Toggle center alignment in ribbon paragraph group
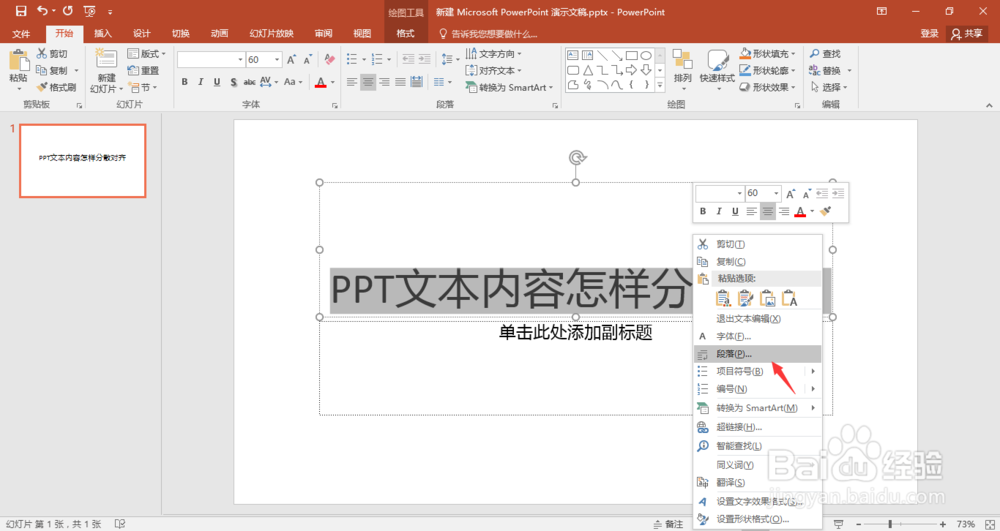The image size is (1000, 531). (x=368, y=82)
